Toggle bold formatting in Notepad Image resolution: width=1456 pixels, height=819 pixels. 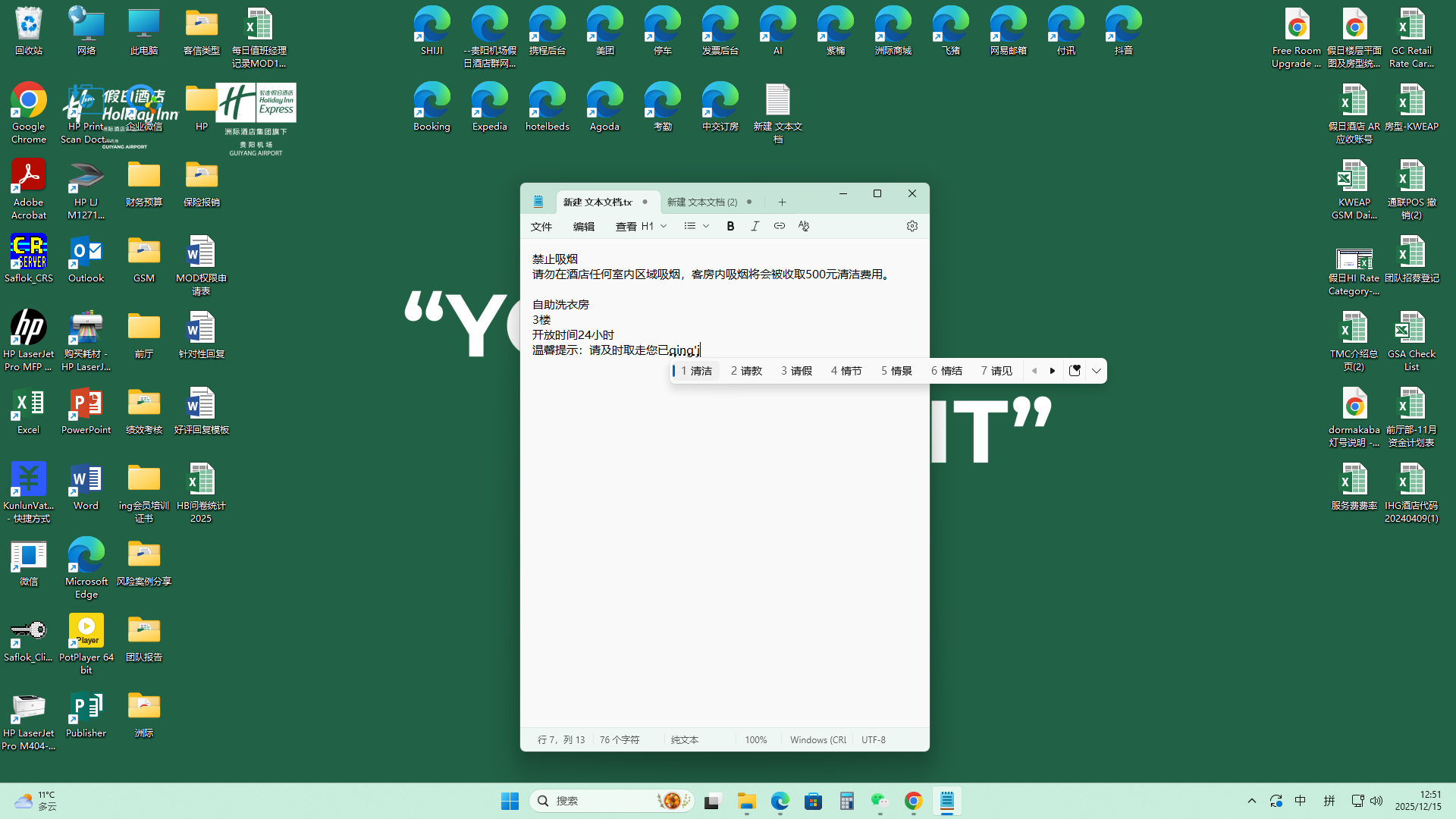tap(730, 226)
